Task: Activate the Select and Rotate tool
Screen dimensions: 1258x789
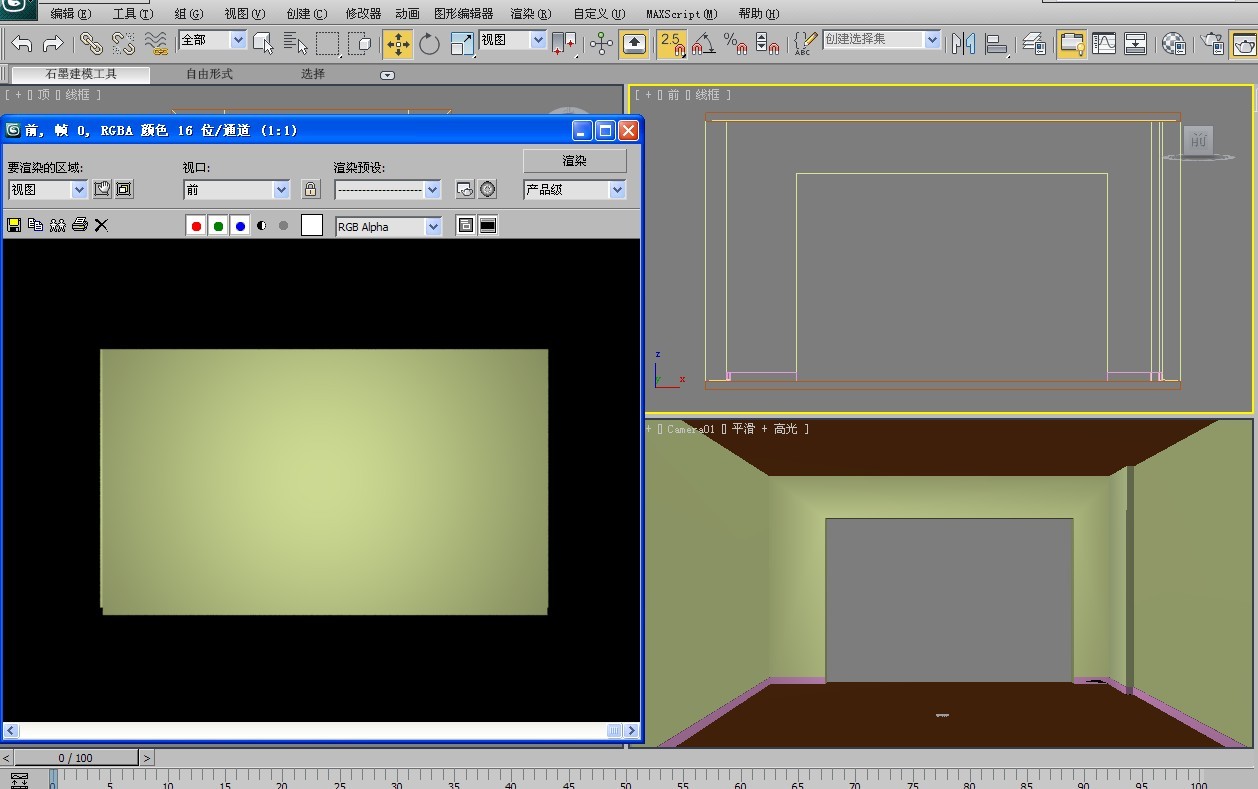Action: (x=430, y=43)
